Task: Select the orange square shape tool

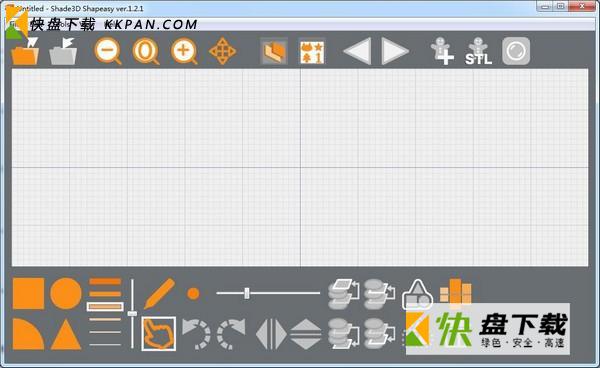Action: (x=28, y=294)
